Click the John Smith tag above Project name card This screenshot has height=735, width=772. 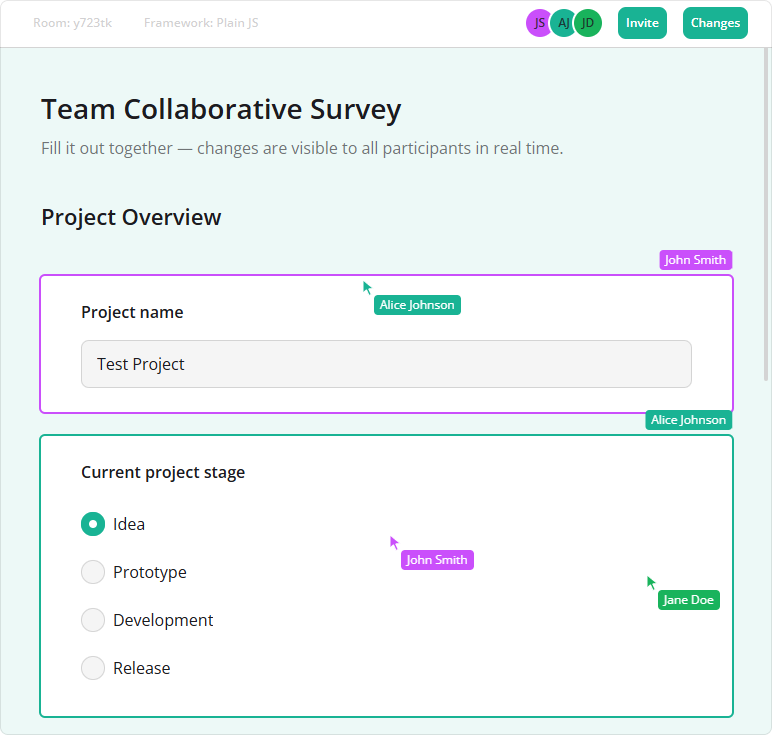click(695, 260)
